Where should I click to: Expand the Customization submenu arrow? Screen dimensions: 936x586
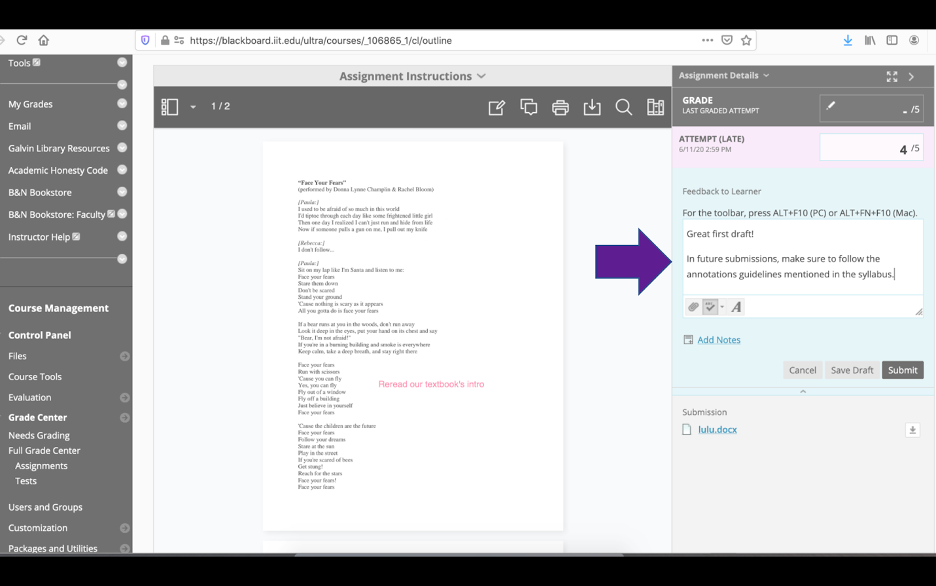[x=125, y=528]
